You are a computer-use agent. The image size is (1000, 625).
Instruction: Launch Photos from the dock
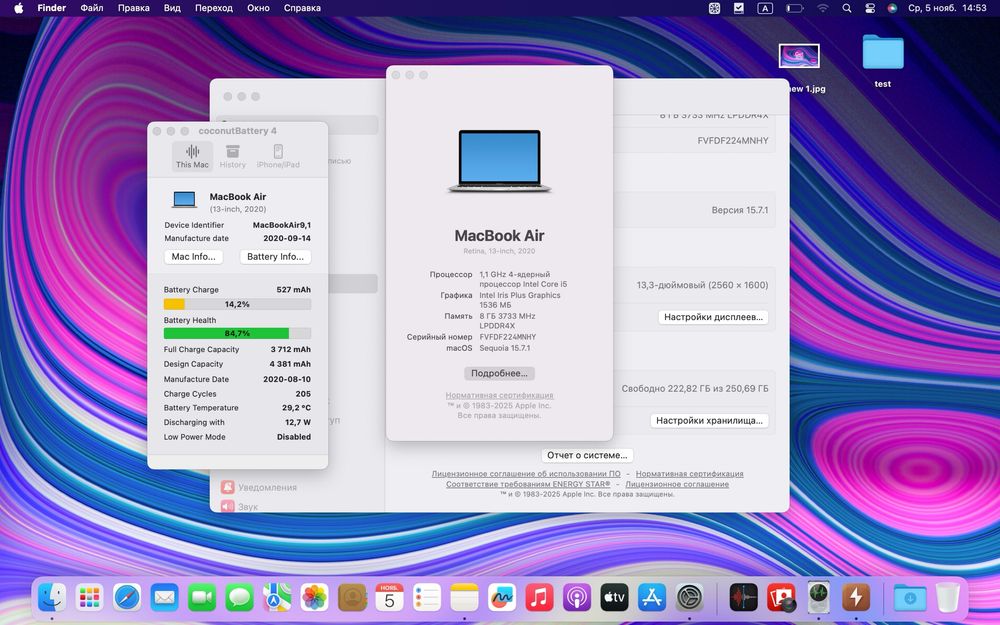[x=314, y=598]
